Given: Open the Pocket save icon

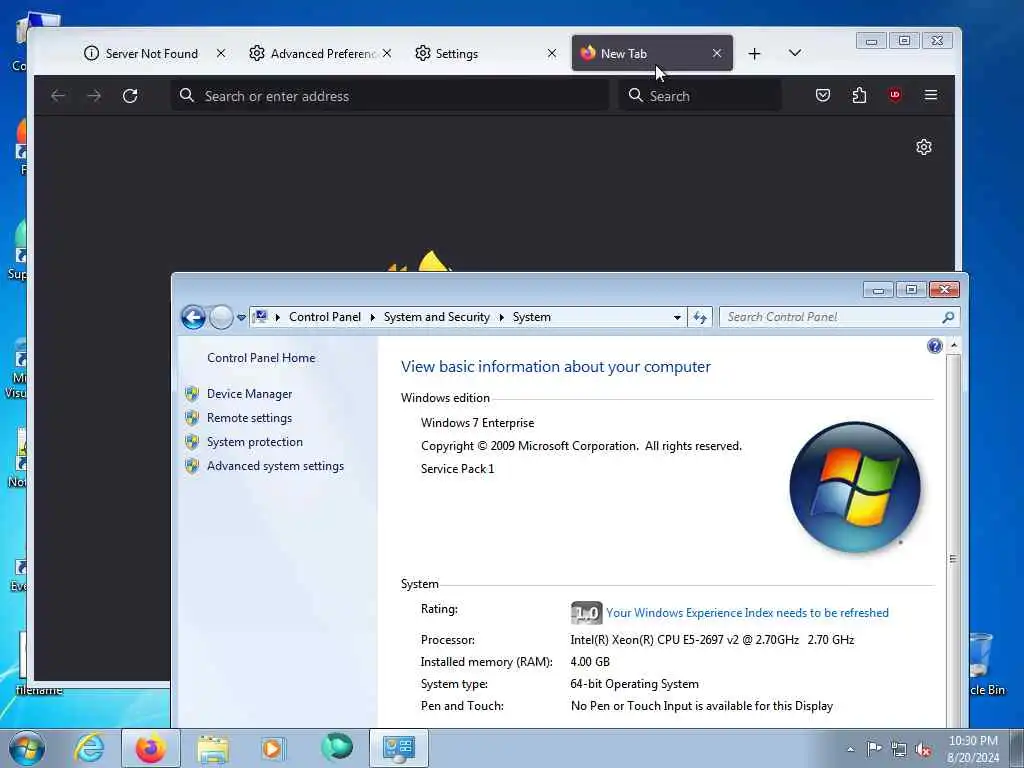Looking at the screenshot, I should click(x=823, y=96).
